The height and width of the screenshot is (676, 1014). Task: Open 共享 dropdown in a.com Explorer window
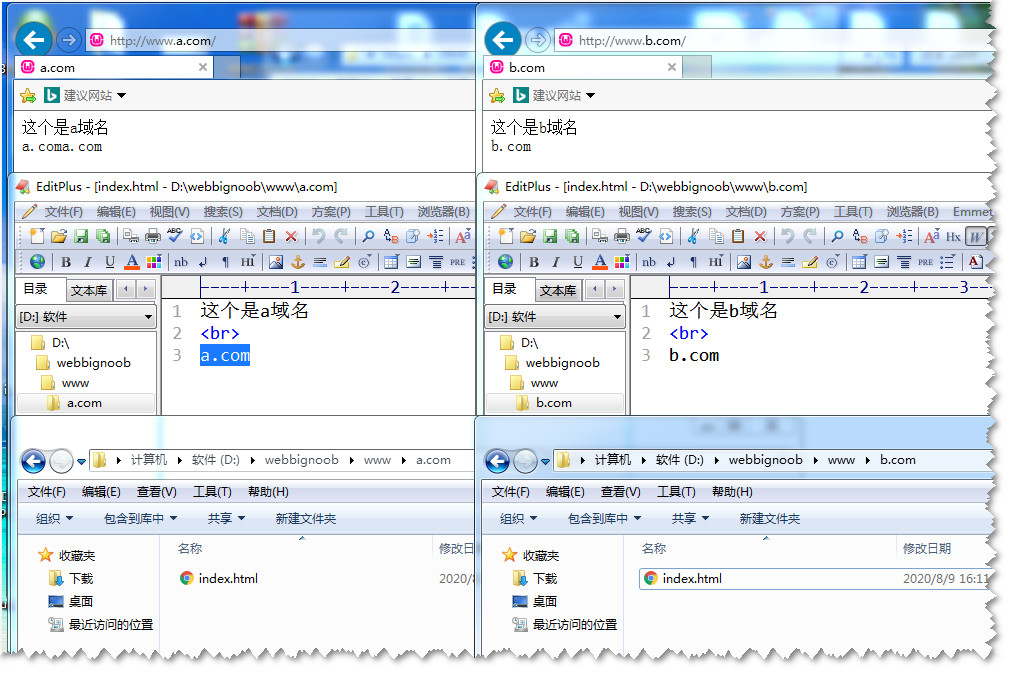pyautogui.click(x=226, y=519)
